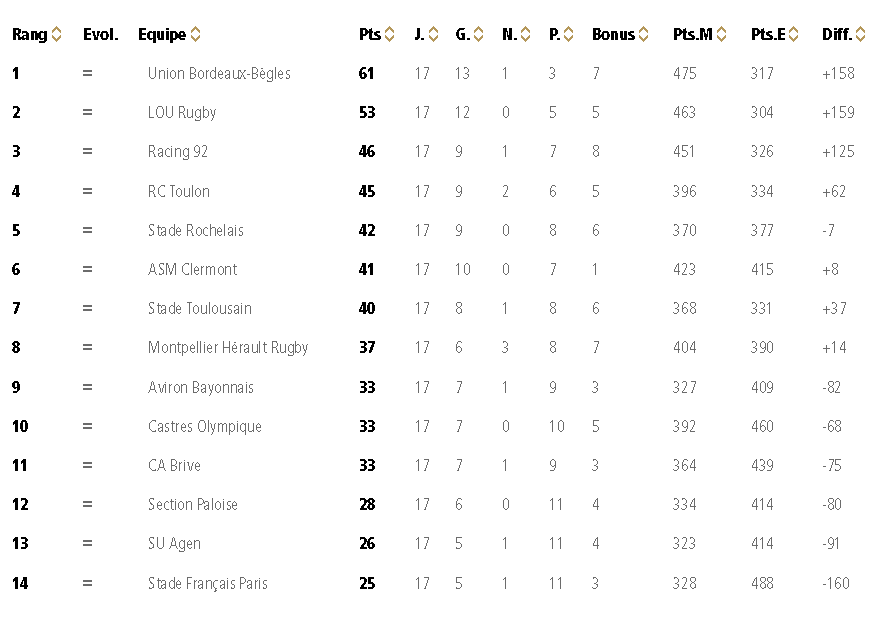Click the Evol. column header
The height and width of the screenshot is (622, 889).
click(101, 35)
